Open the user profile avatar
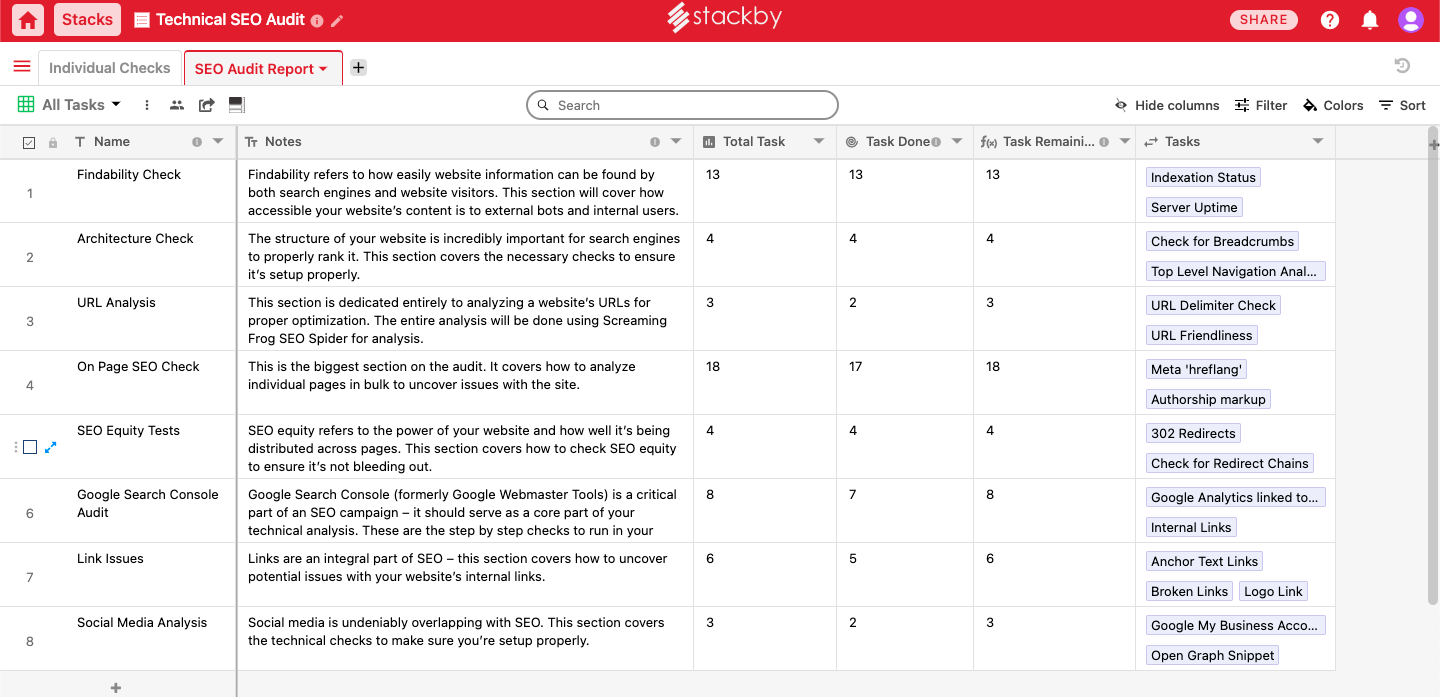The image size is (1440, 697). point(1411,19)
